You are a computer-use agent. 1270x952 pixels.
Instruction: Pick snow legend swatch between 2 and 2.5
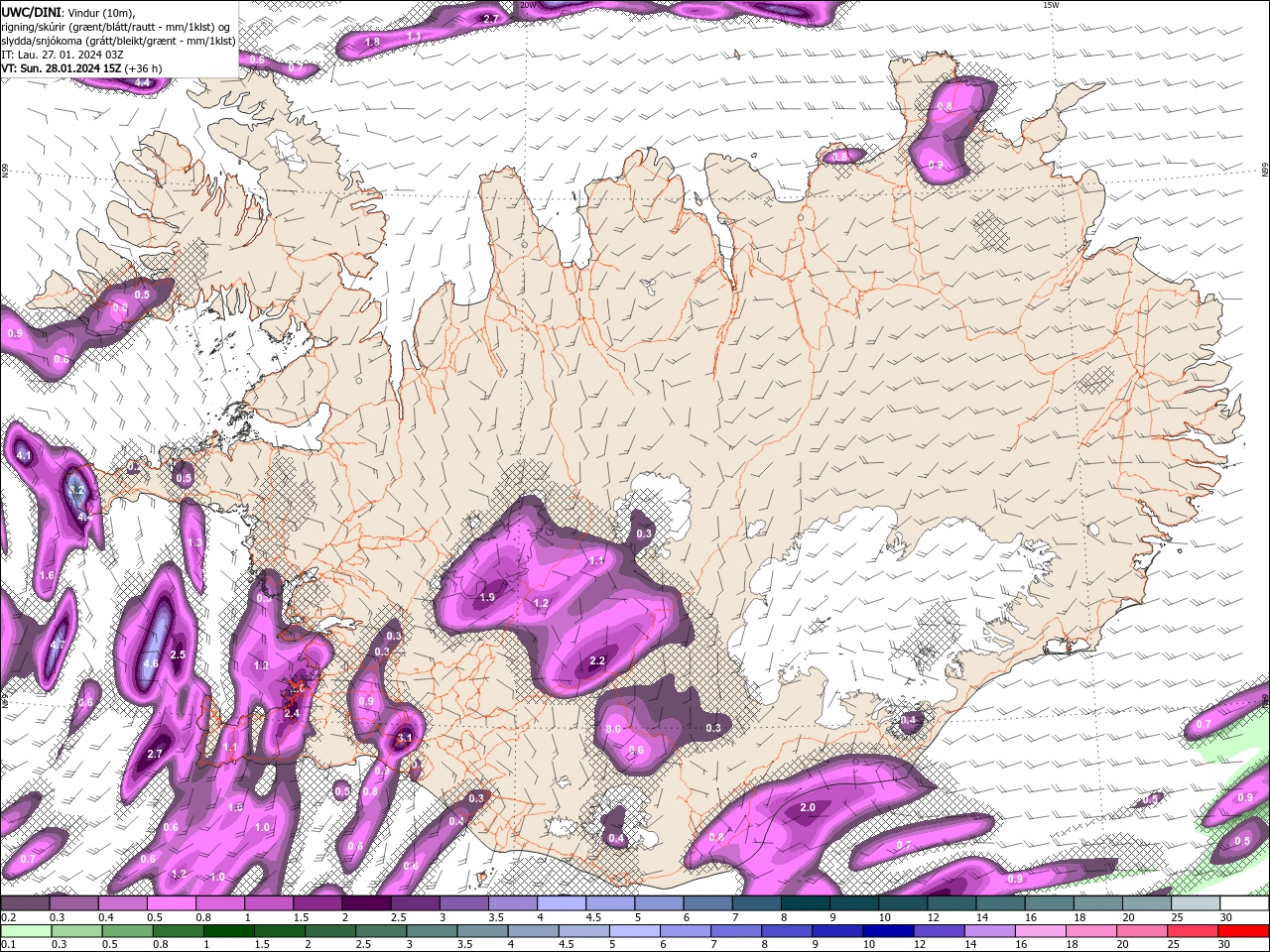[x=365, y=903]
